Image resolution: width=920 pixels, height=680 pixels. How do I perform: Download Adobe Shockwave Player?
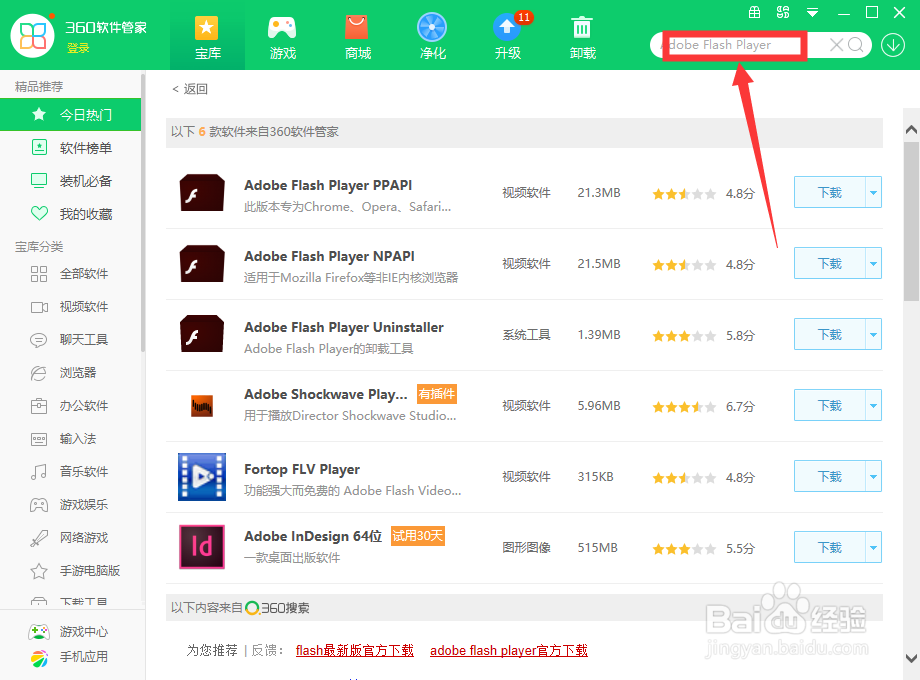[830, 405]
